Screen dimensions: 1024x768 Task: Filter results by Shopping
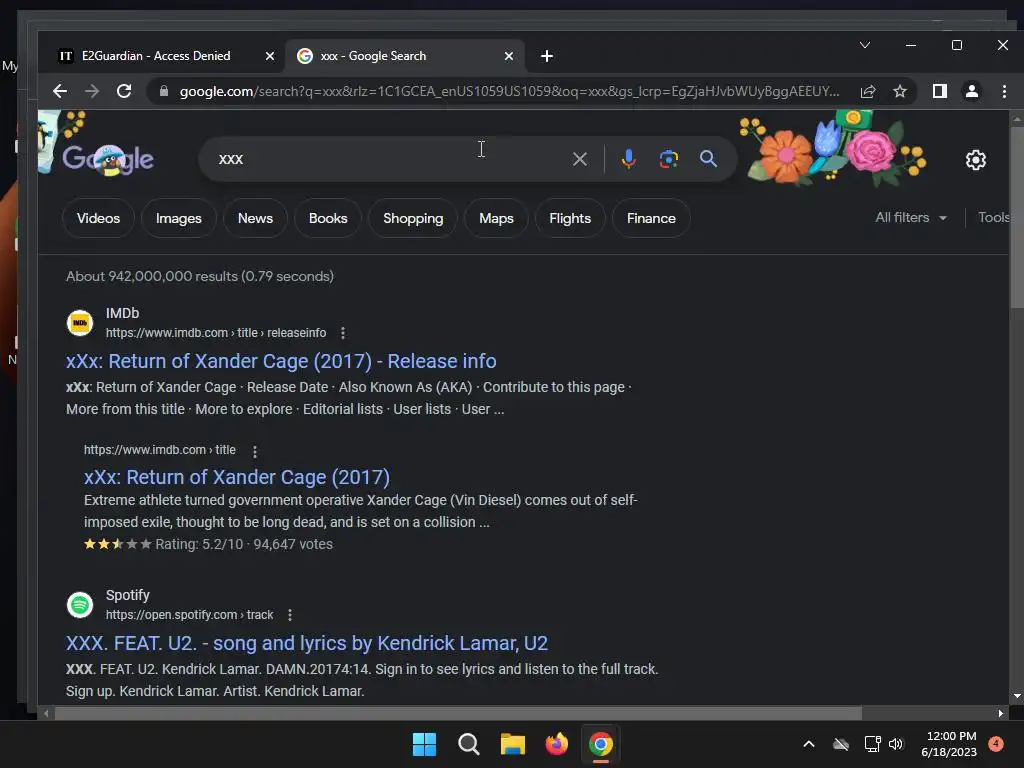coord(413,218)
